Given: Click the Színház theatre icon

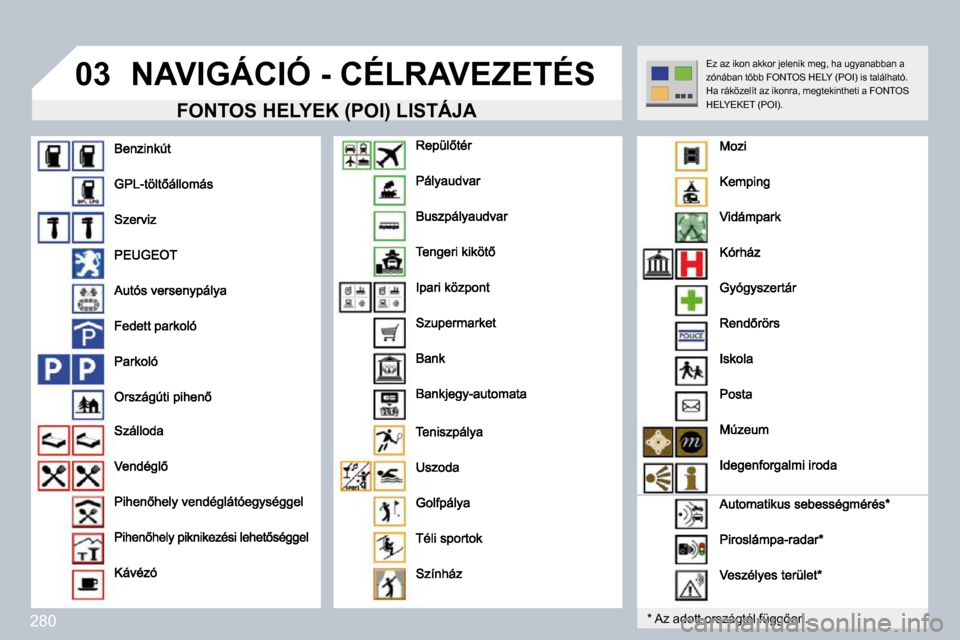Looking at the screenshot, I should click(x=389, y=583).
